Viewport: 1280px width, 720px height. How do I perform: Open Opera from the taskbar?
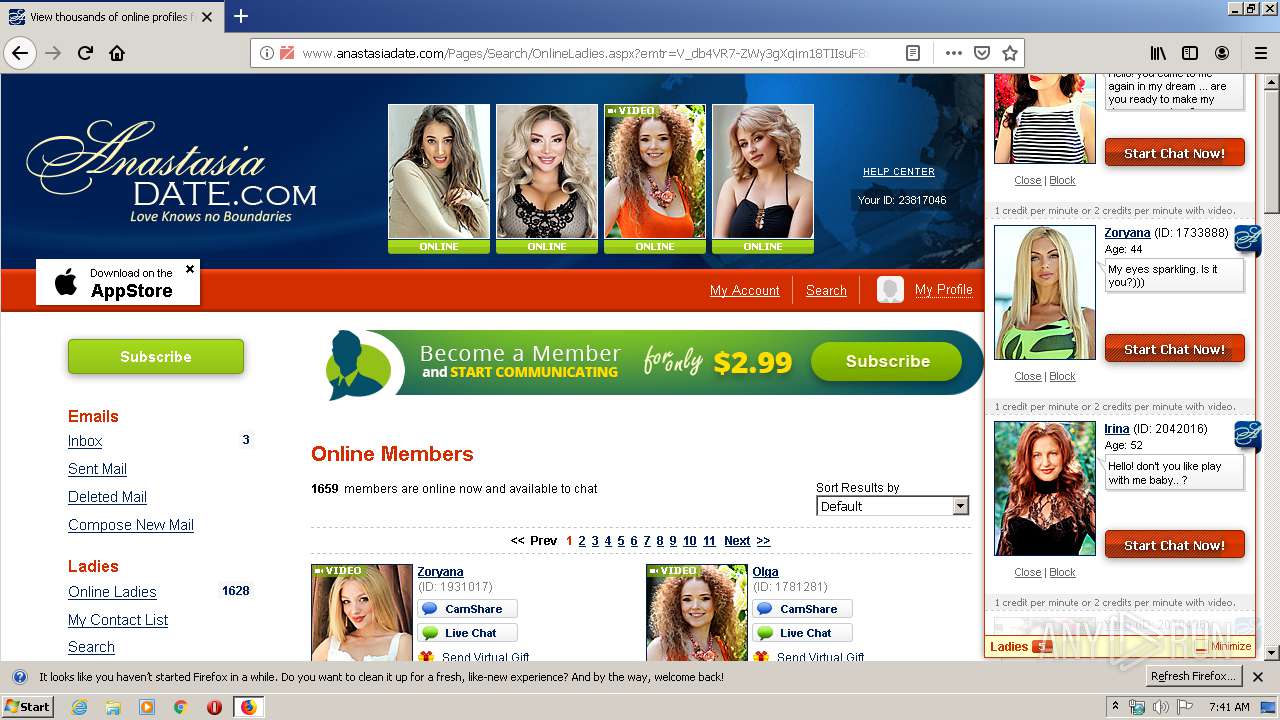(214, 707)
